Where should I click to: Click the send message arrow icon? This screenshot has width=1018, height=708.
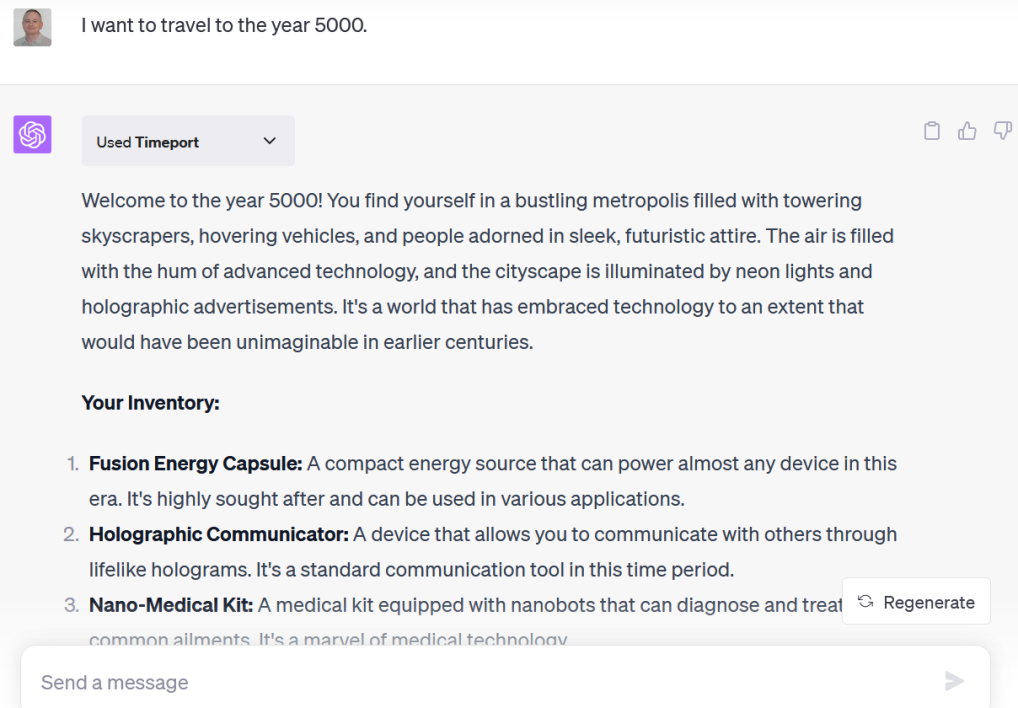955,681
